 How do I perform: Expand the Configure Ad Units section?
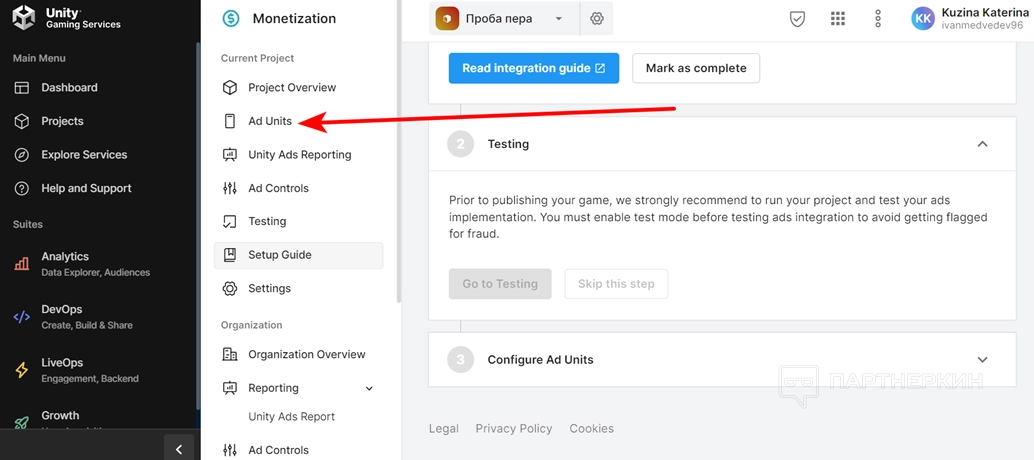pos(982,360)
